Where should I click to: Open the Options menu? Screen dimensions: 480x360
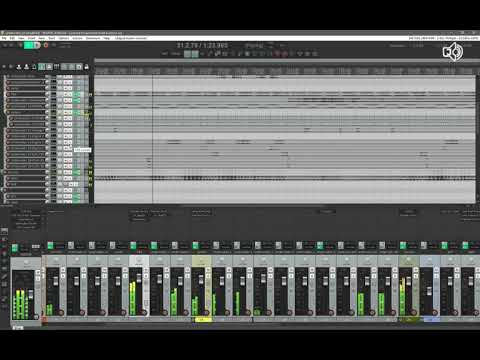pos(64,38)
